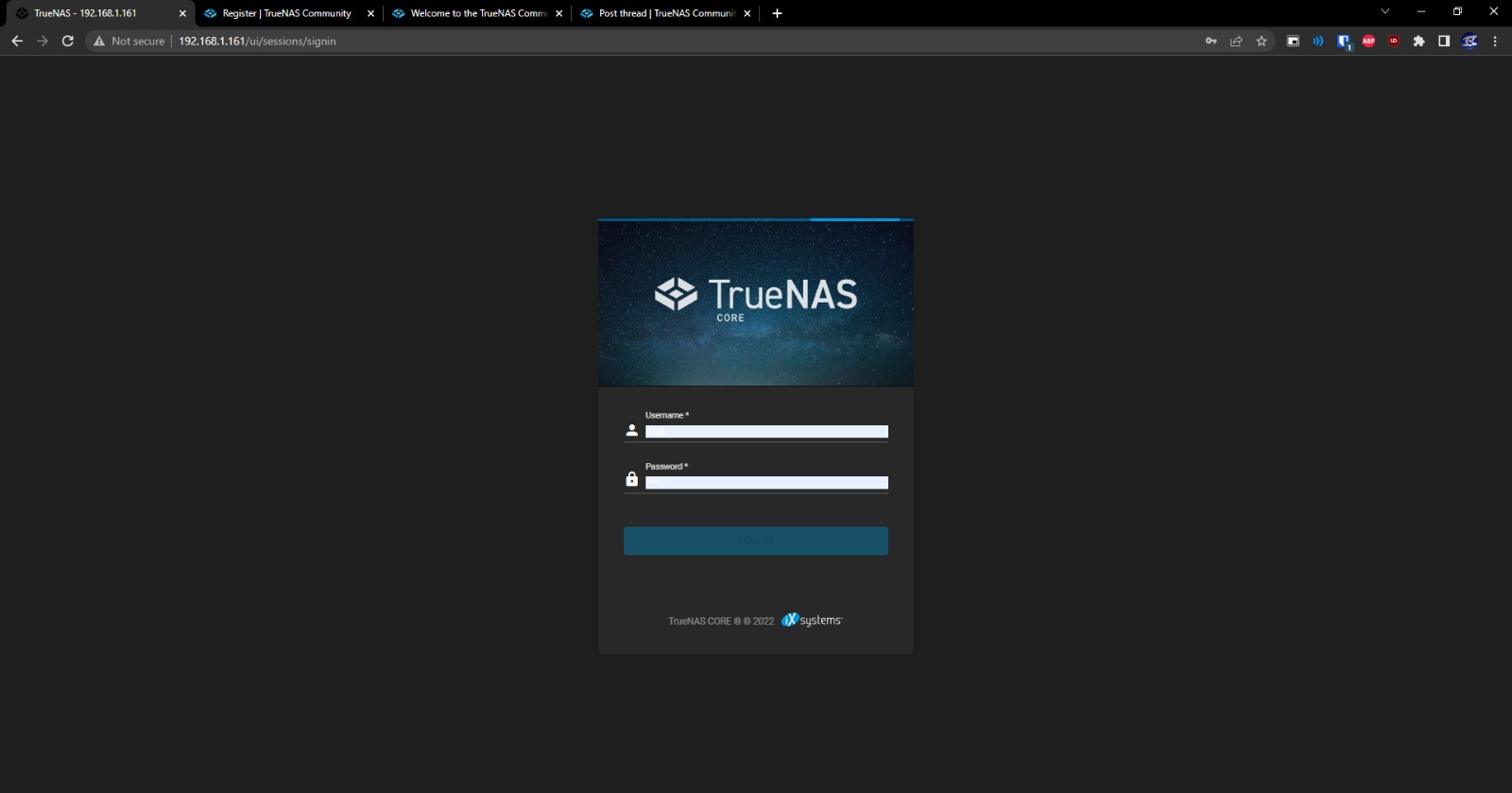Toggle the browser side panel
1512x793 pixels.
pyautogui.click(x=1444, y=41)
